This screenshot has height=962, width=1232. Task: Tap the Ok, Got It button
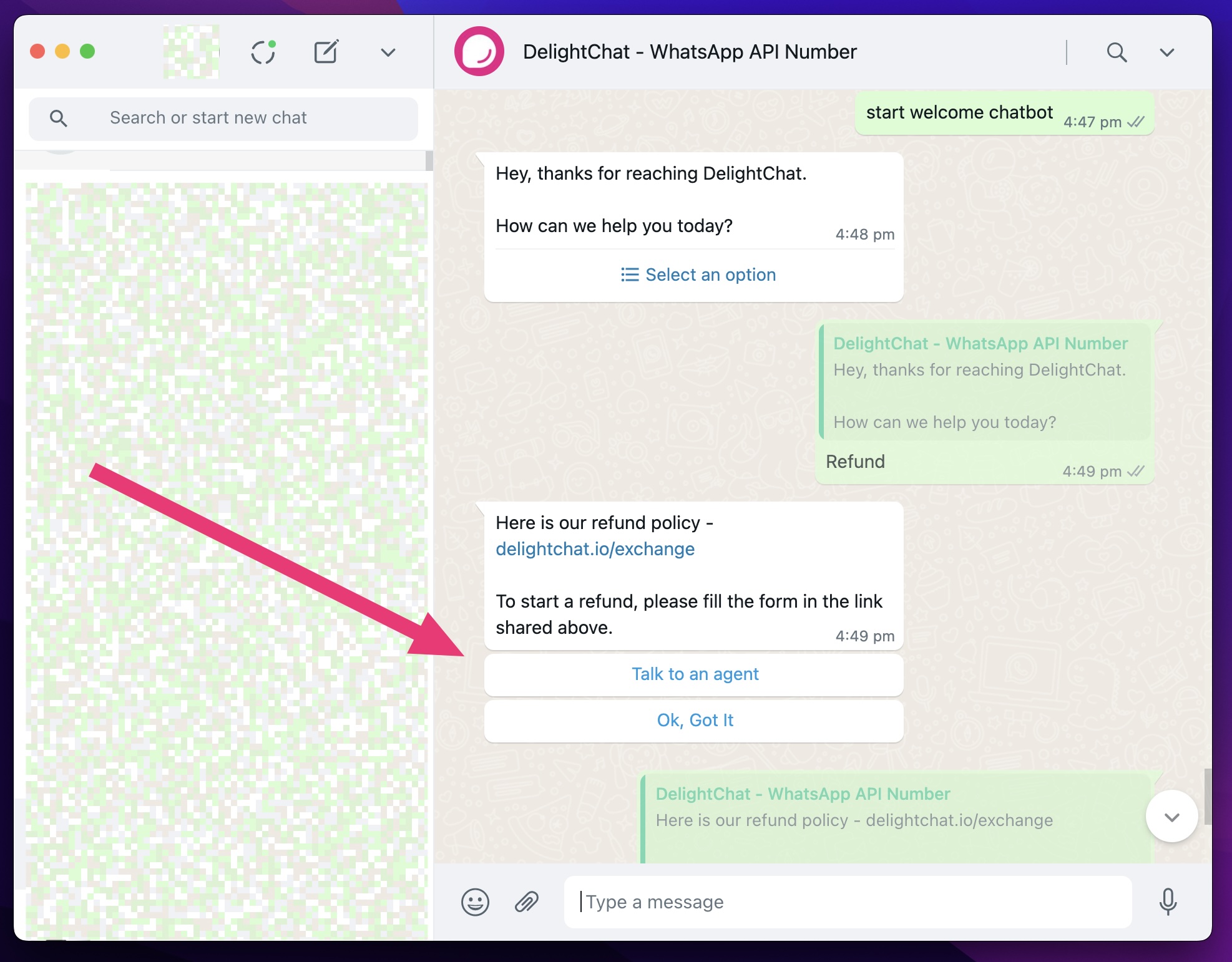click(x=694, y=721)
